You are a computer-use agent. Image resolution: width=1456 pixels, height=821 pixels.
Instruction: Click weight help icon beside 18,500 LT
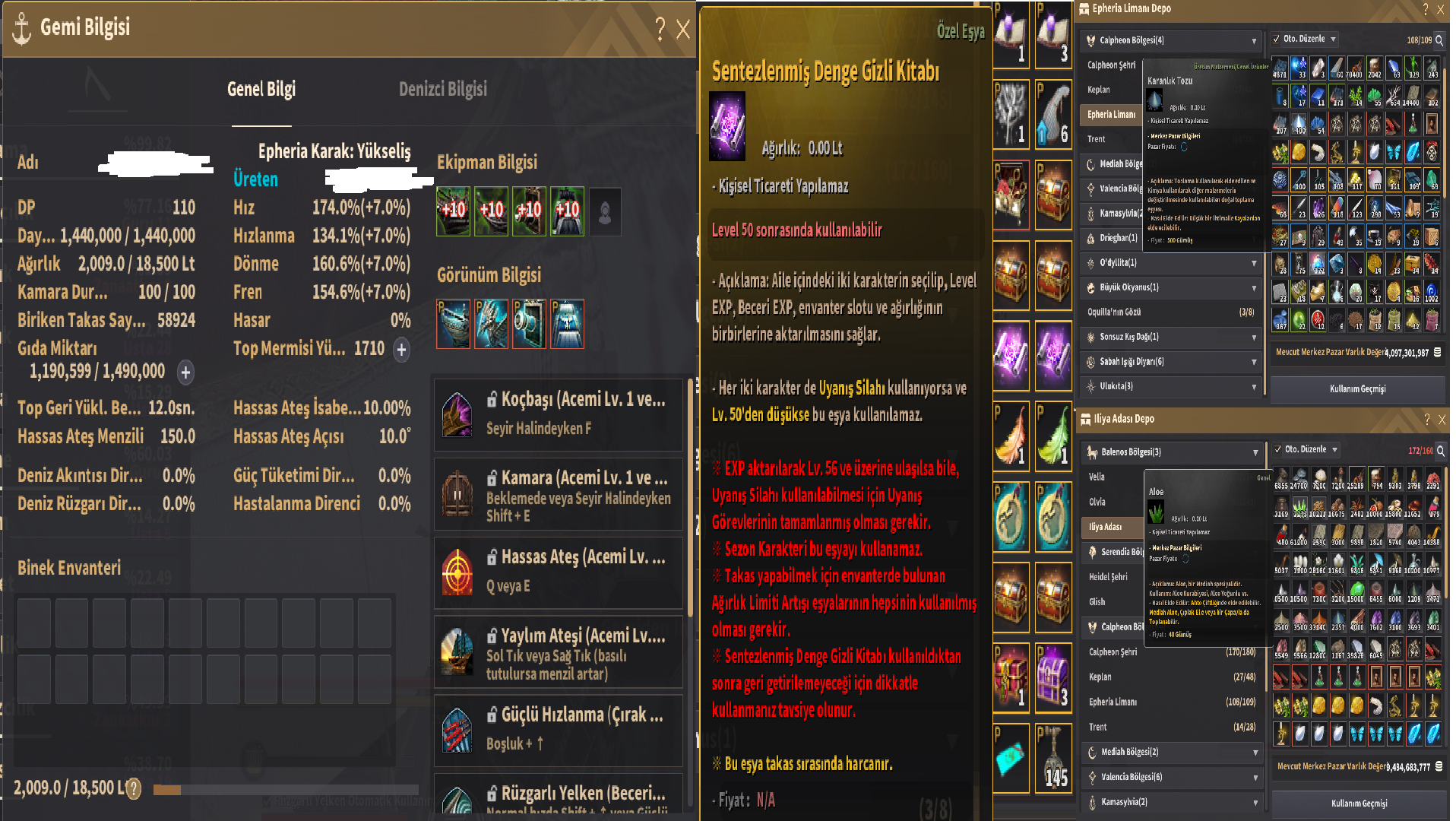click(x=133, y=788)
